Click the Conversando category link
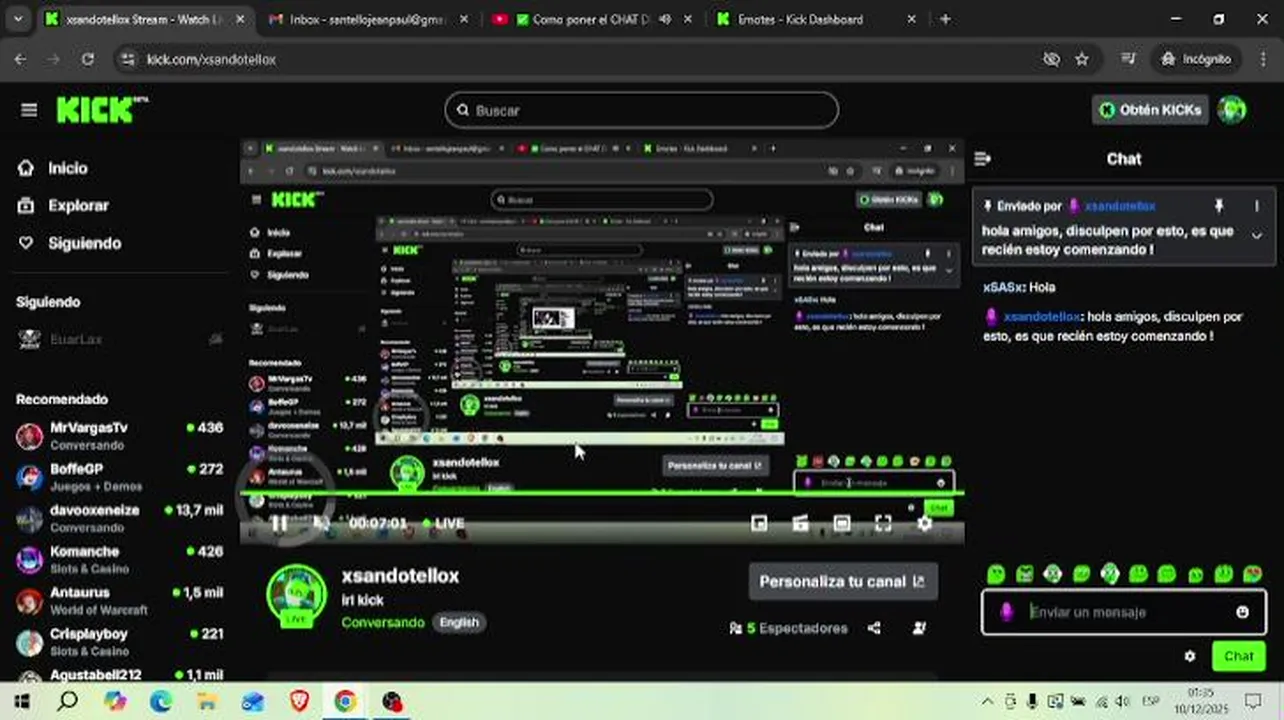This screenshot has width=1284, height=720. click(x=383, y=622)
